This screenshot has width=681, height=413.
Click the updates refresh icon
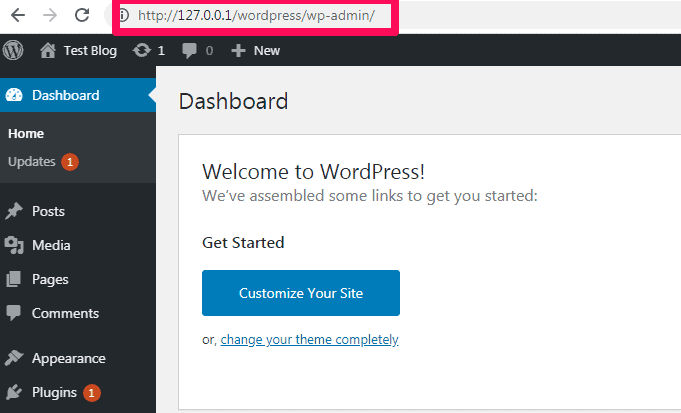coord(142,50)
